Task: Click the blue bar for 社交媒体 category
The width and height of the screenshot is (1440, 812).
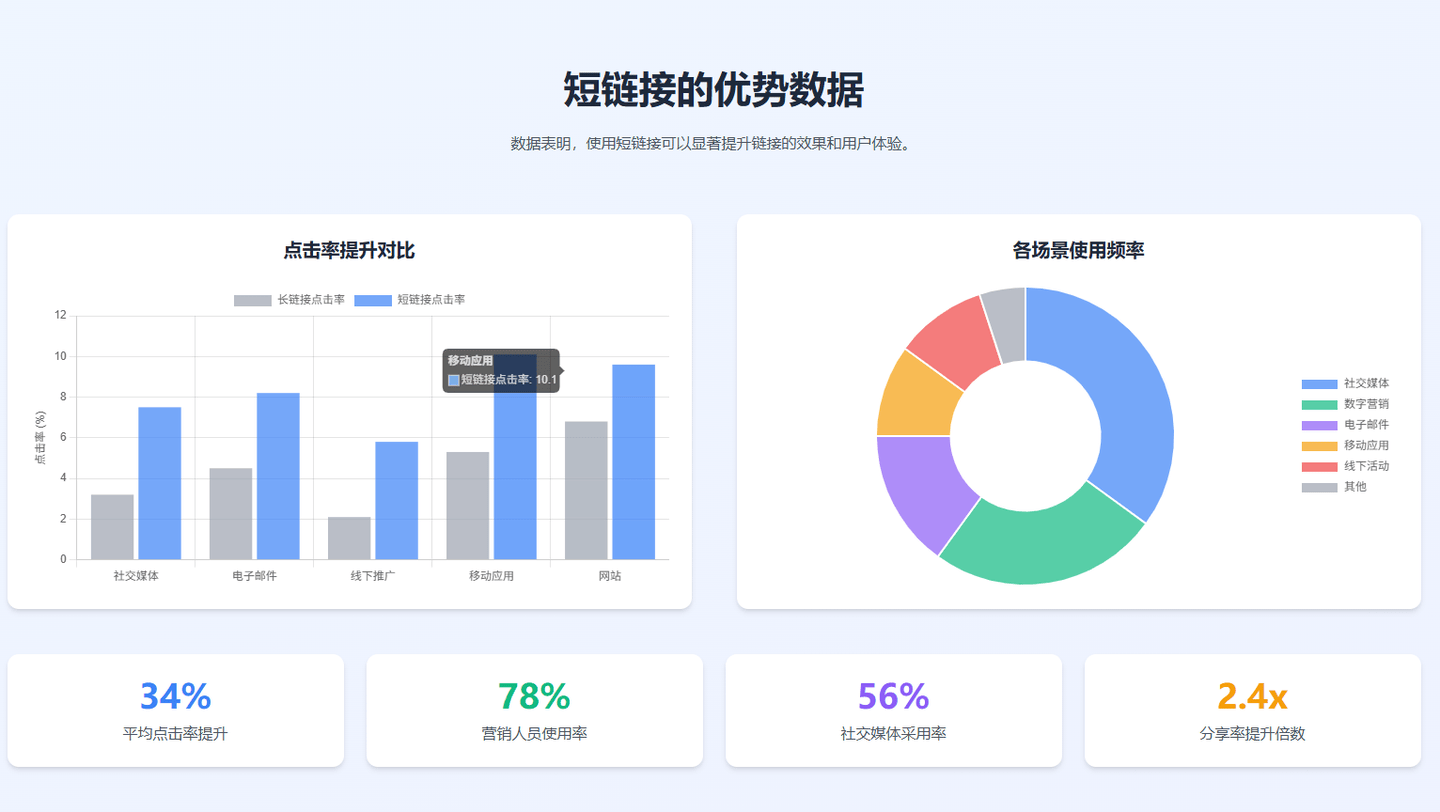Action: 159,483
